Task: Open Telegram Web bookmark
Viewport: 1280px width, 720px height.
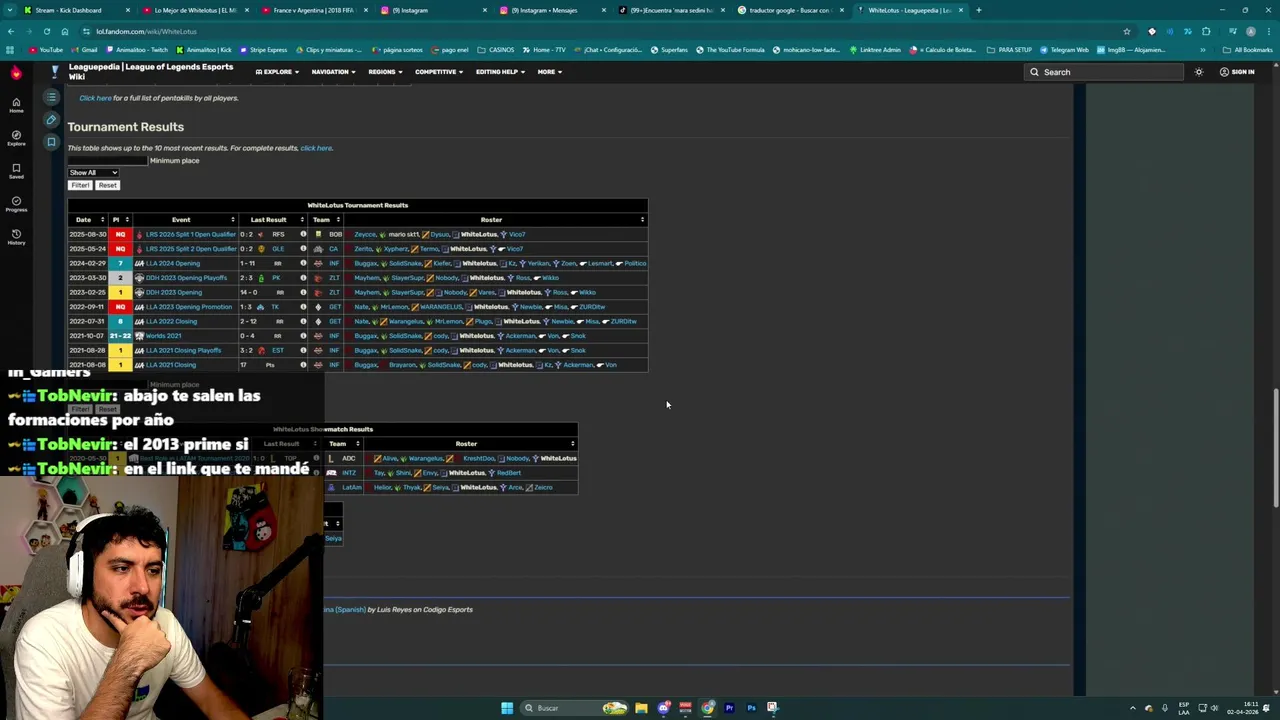Action: click(x=1065, y=50)
